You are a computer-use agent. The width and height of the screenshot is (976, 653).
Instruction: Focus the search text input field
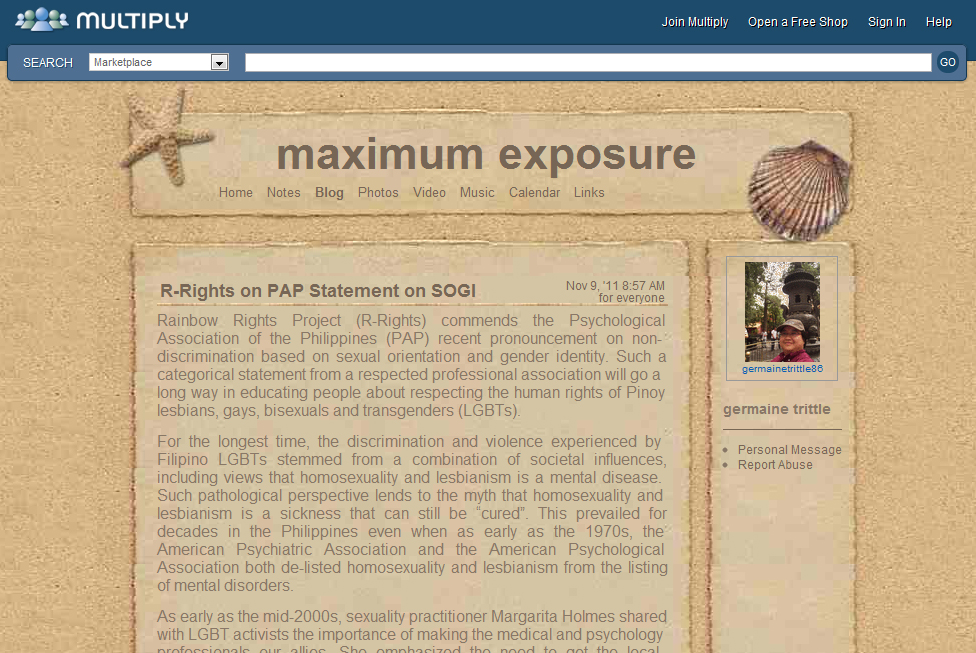click(588, 62)
